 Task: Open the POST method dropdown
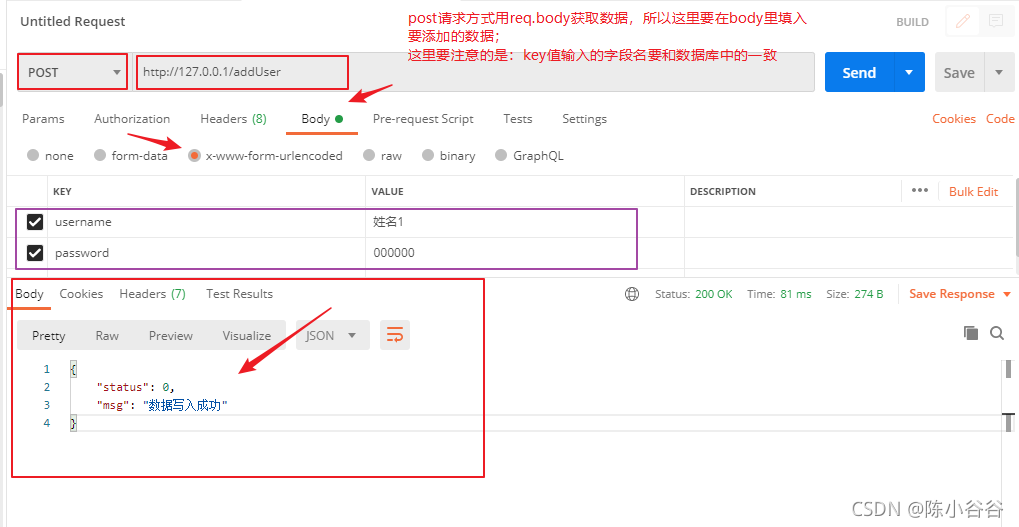coord(73,72)
